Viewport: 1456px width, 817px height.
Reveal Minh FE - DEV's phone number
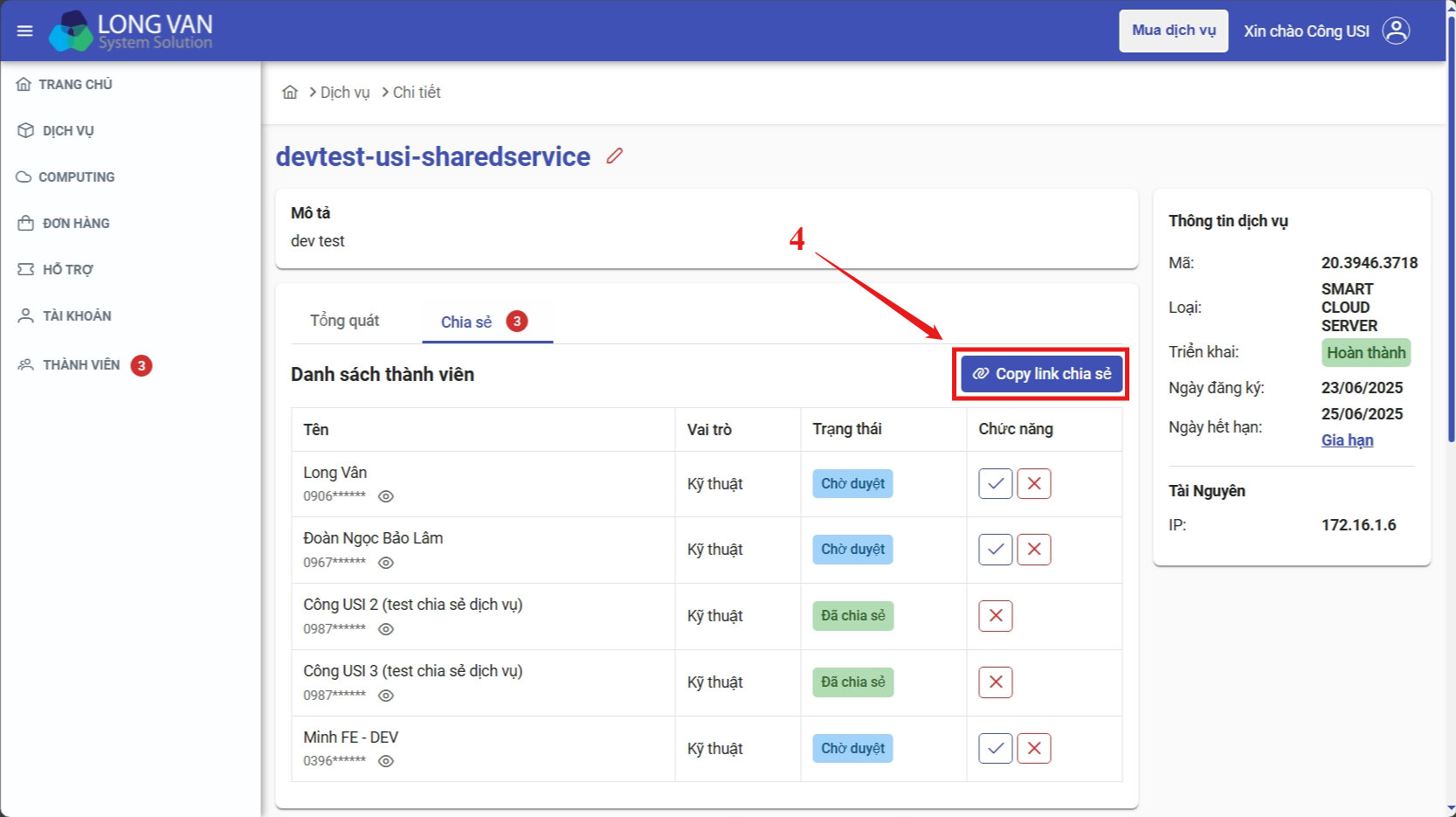[x=386, y=761]
